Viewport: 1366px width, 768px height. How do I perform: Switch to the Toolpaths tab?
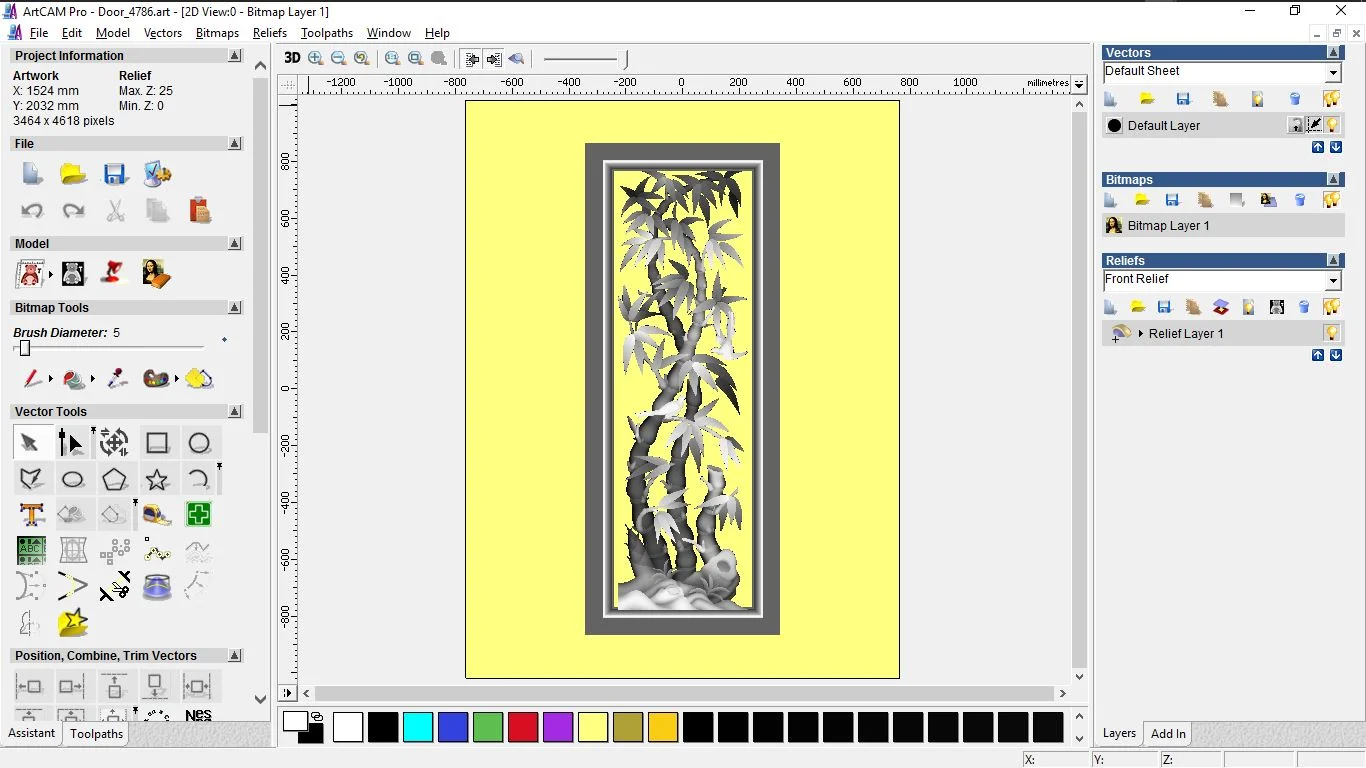(x=96, y=734)
